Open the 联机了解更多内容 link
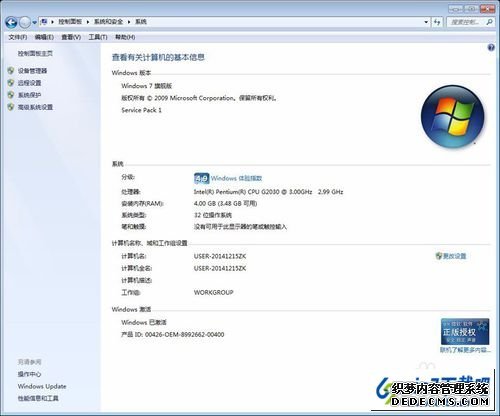The height and width of the screenshot is (416, 500). coord(465,350)
